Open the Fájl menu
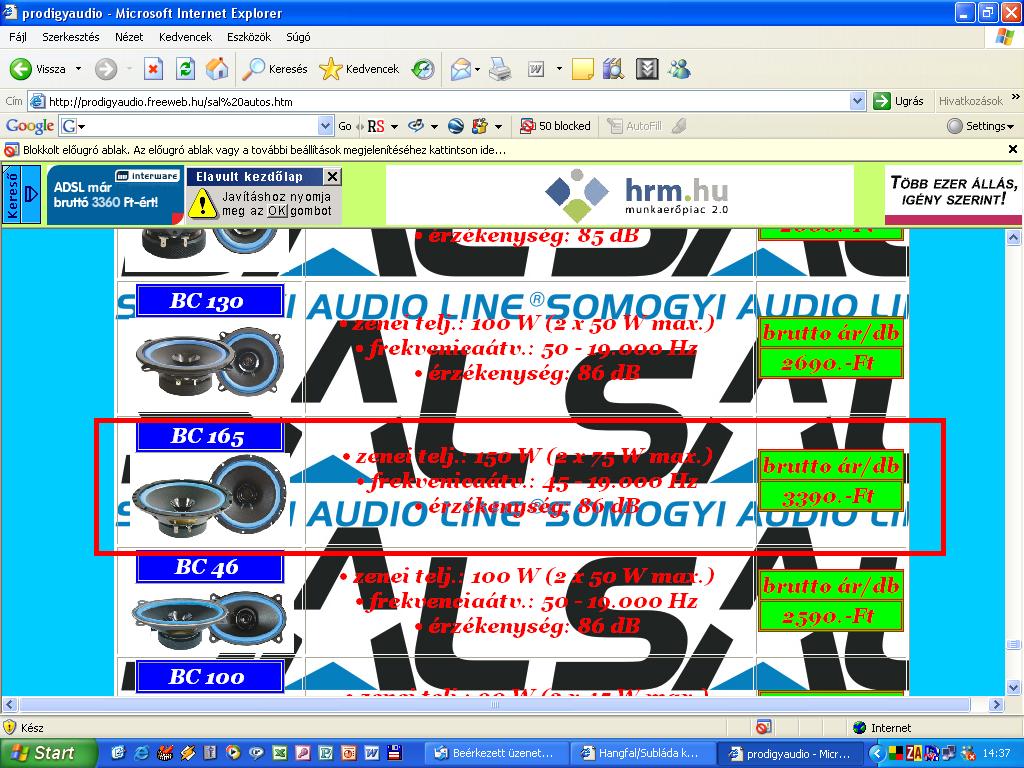This screenshot has width=1024, height=768. (18, 37)
